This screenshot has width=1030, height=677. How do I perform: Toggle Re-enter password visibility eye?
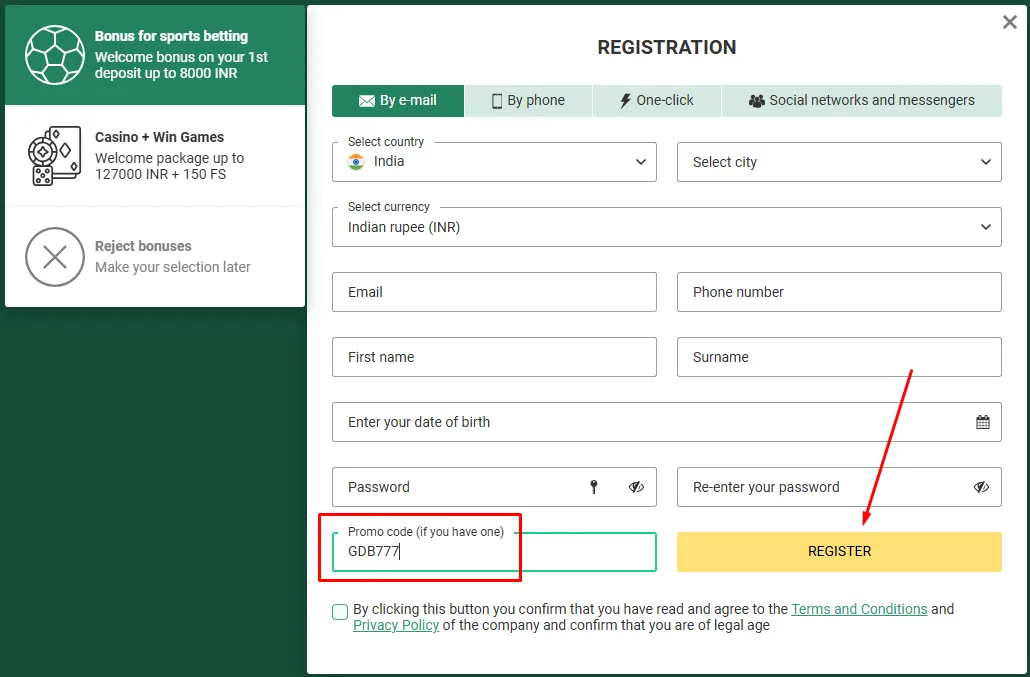(x=981, y=487)
